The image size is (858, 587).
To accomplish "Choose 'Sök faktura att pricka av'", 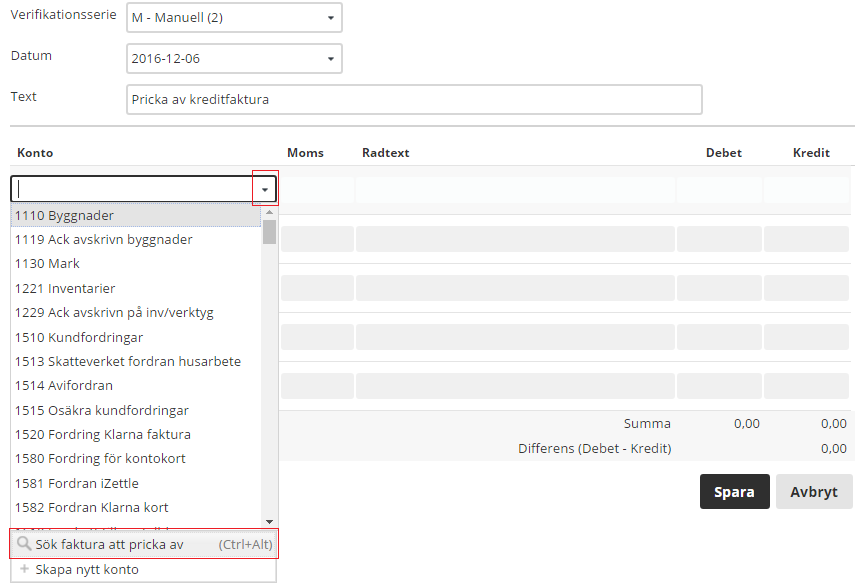I will tap(144, 544).
